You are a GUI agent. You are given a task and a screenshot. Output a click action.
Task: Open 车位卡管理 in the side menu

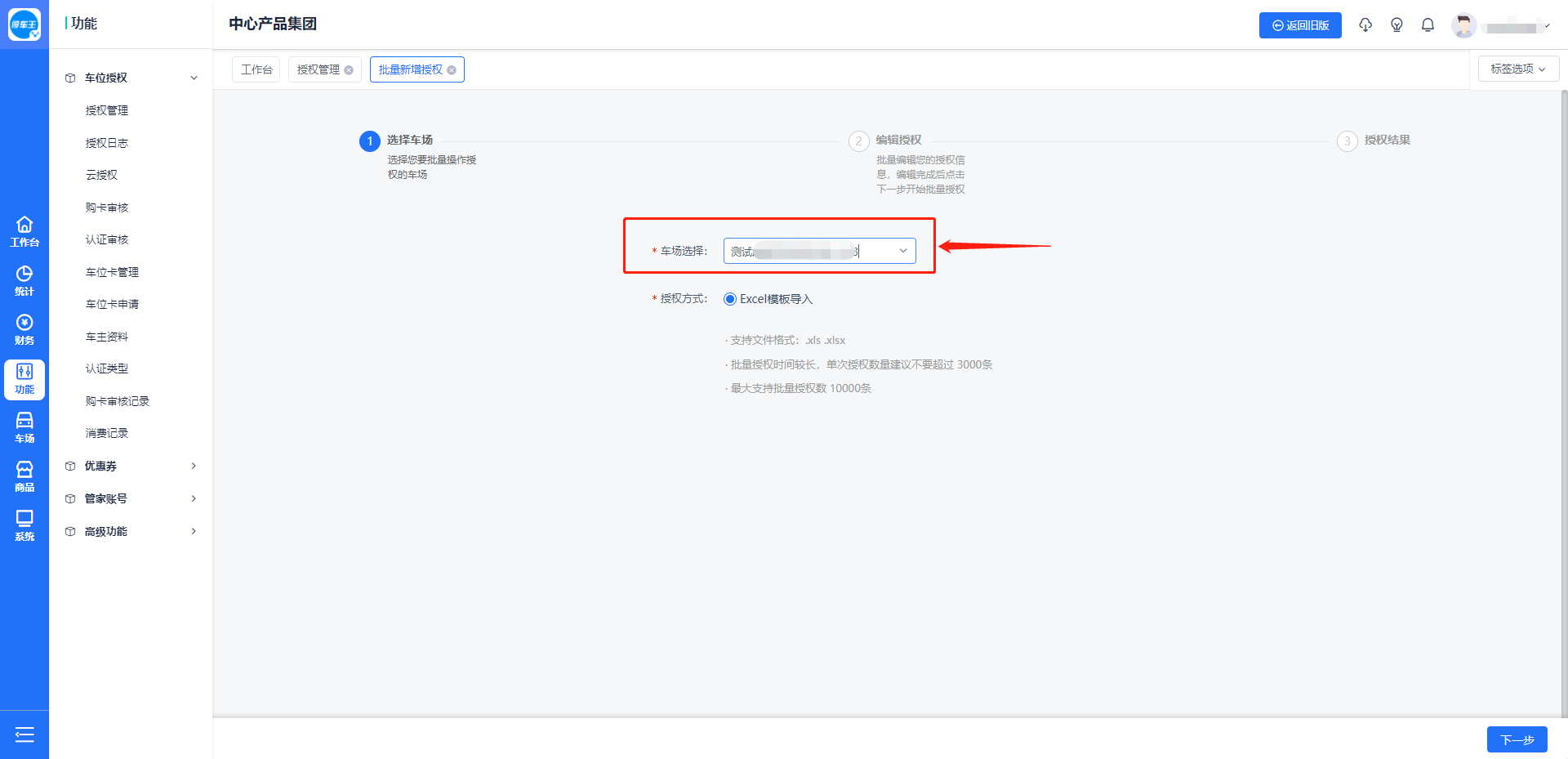(112, 272)
